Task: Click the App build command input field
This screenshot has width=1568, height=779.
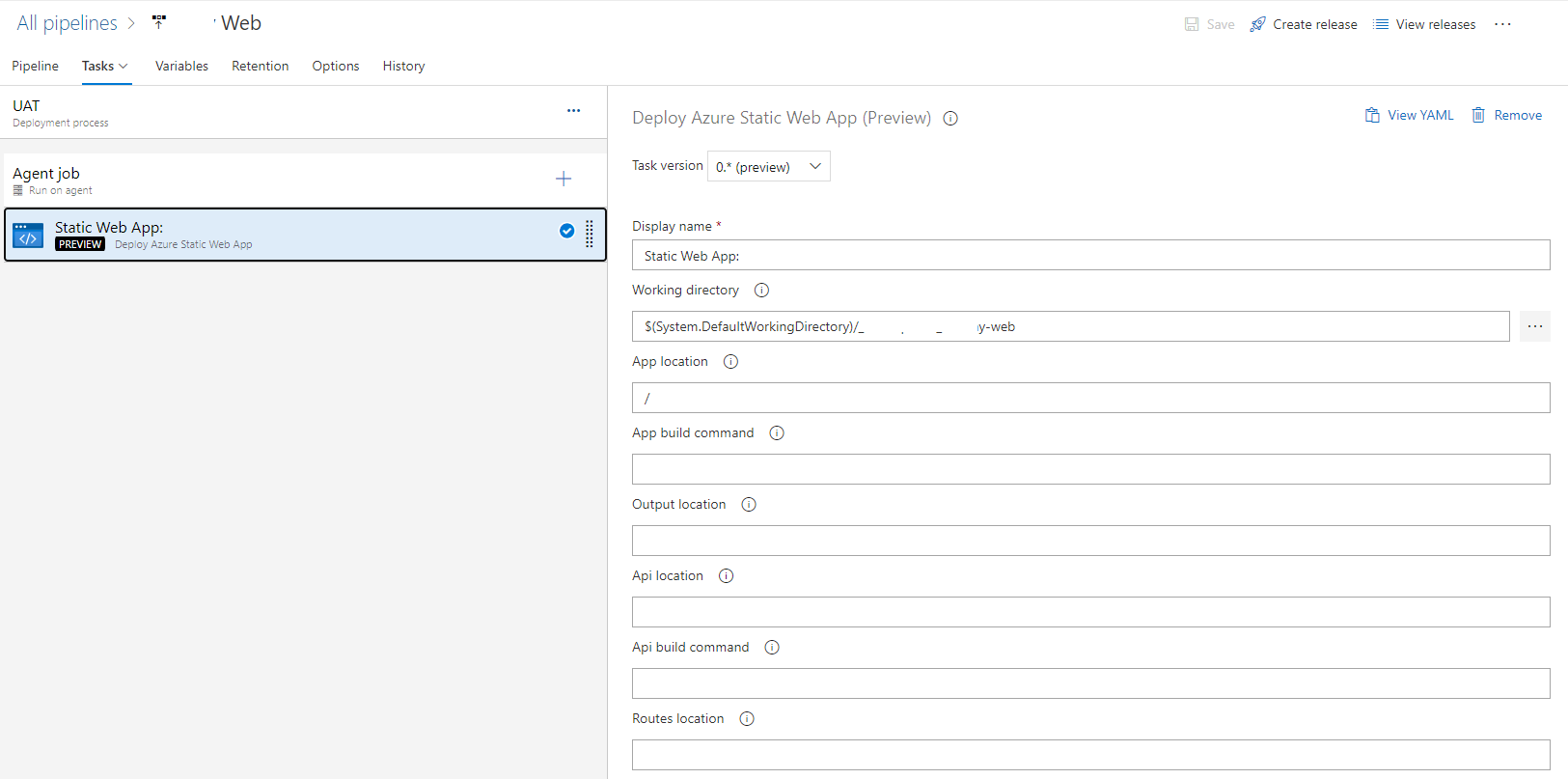Action: pos(1091,469)
